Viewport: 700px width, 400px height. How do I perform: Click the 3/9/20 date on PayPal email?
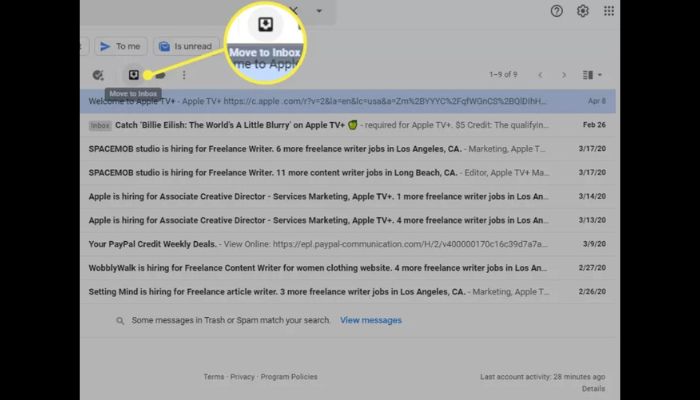(594, 244)
